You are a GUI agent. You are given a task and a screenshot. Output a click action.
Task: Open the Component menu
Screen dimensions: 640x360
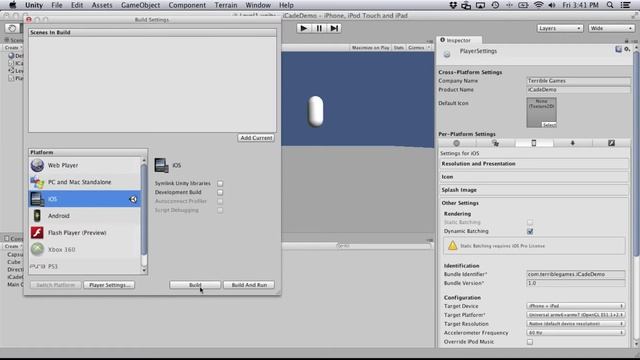pos(187,5)
